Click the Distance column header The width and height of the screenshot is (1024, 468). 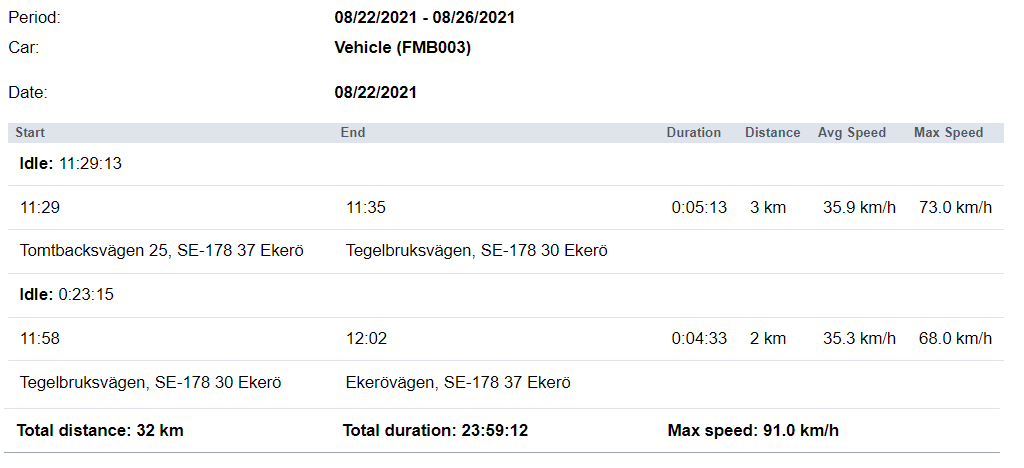772,132
